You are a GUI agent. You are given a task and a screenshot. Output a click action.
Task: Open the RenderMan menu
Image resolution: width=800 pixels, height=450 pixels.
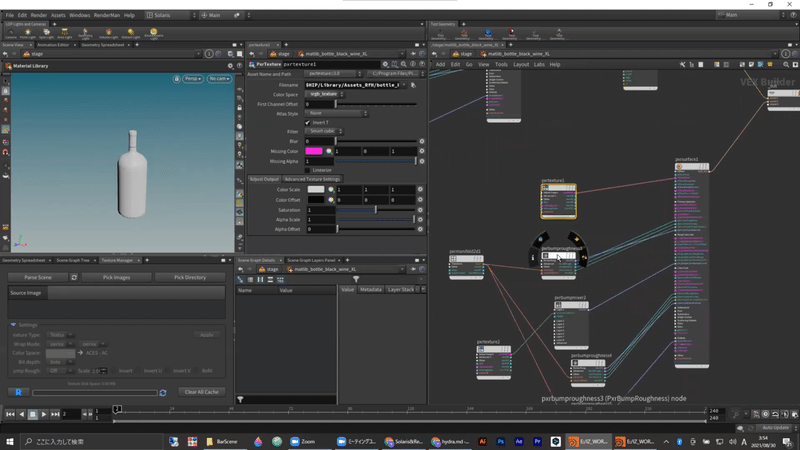tap(106, 15)
